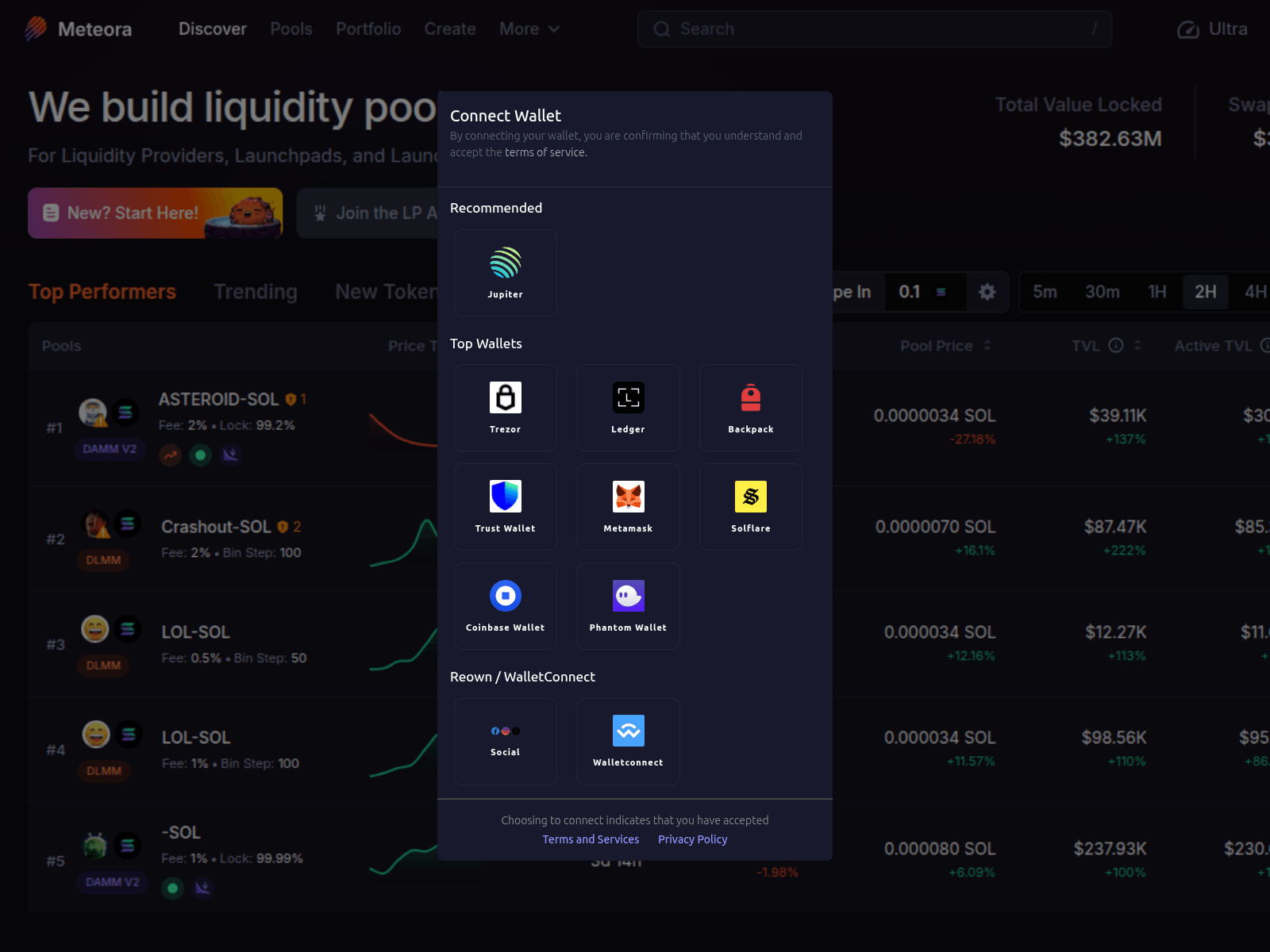Expand the More menu in the navbar
The height and width of the screenshot is (952, 1270).
529,29
